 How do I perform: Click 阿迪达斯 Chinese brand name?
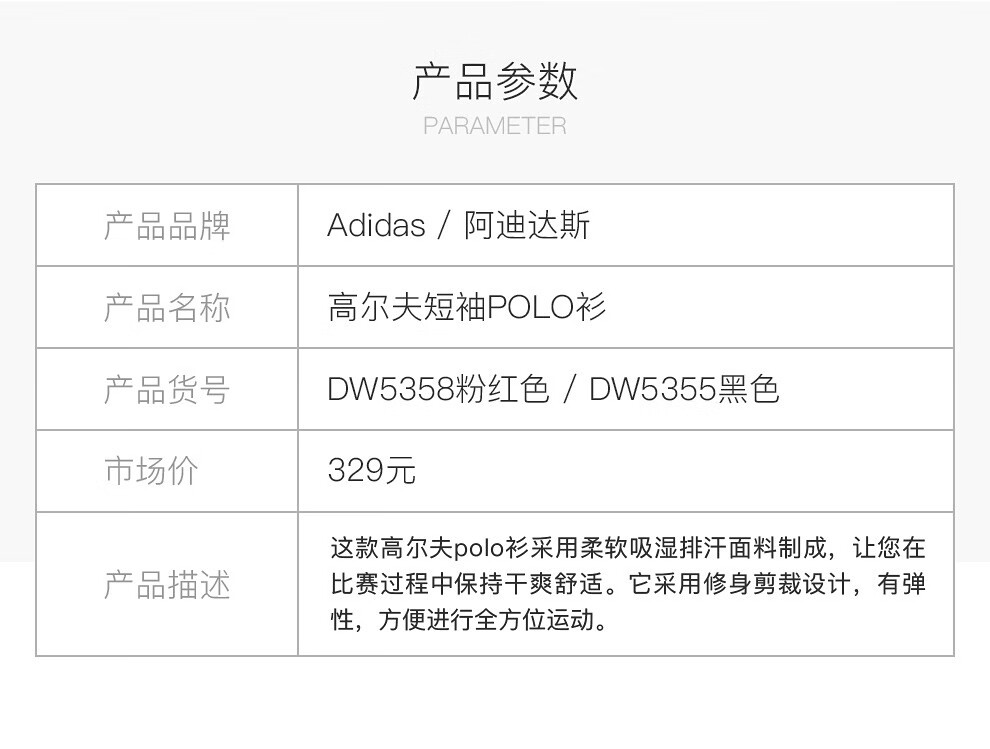pos(527,225)
